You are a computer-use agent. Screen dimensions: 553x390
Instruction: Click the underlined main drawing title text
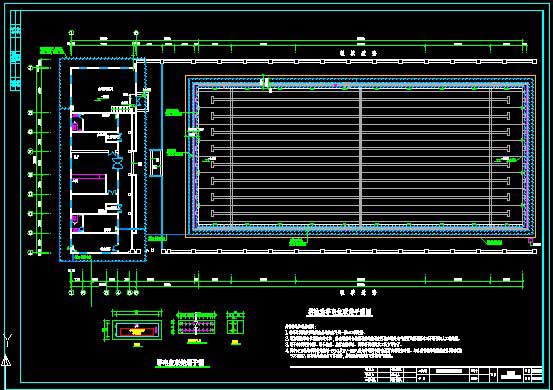tap(339, 312)
